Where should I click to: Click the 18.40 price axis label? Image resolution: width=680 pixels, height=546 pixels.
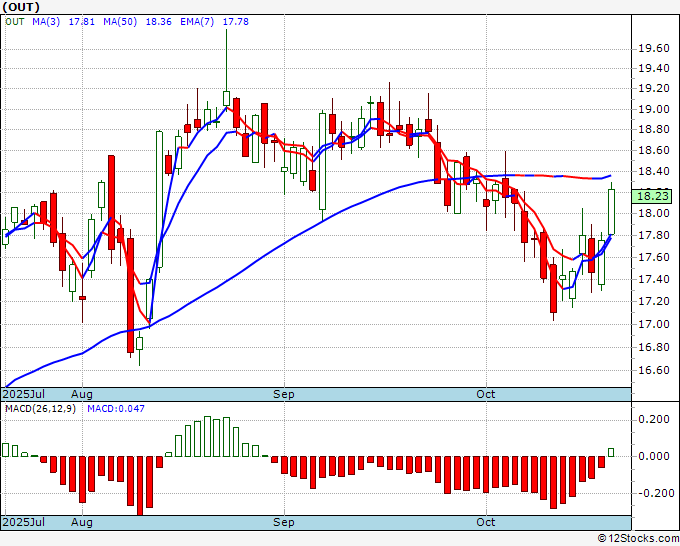click(654, 171)
